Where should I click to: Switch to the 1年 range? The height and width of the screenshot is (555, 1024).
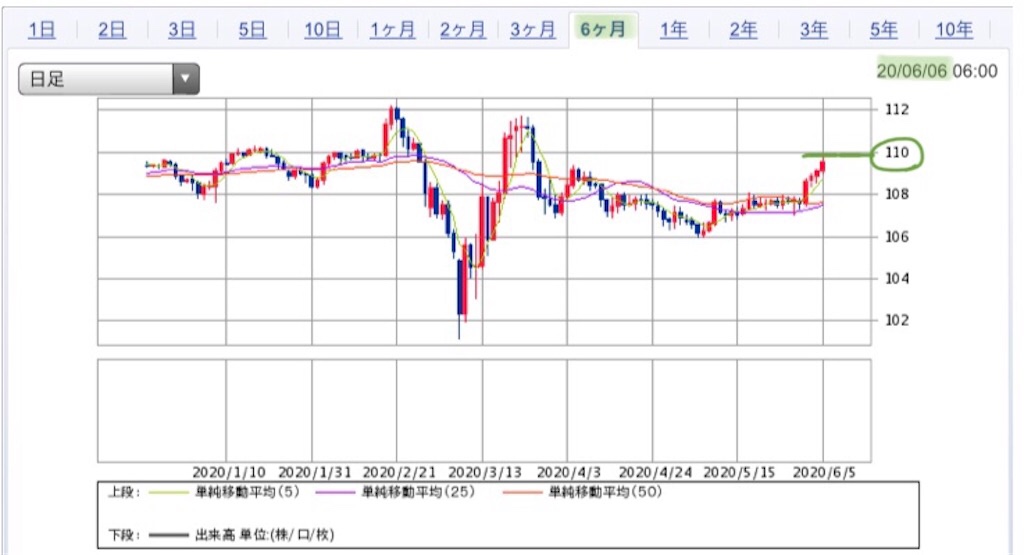click(x=673, y=29)
